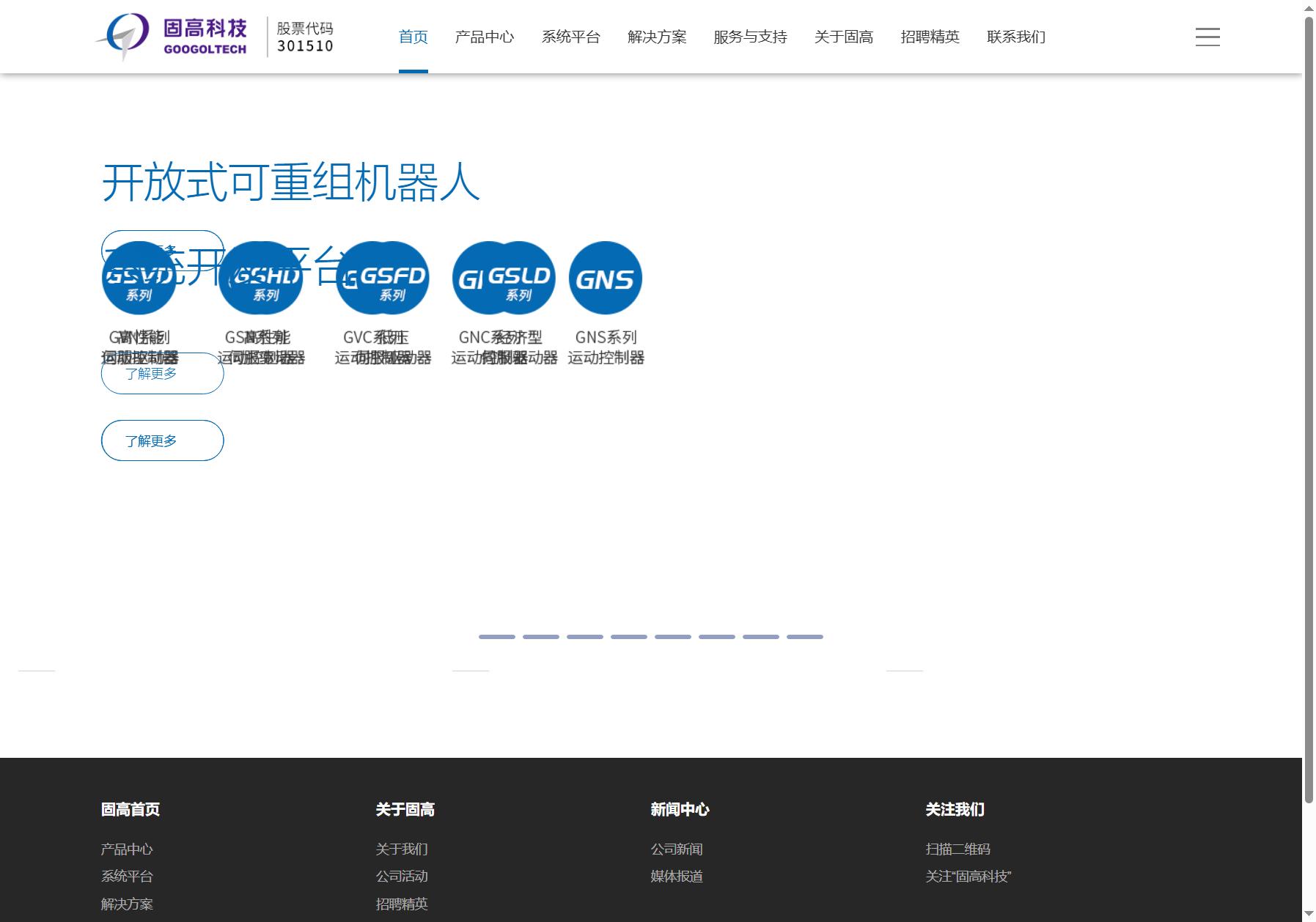Open the footer 系统平台 link
This screenshot has height=922, width=1316.
[127, 876]
